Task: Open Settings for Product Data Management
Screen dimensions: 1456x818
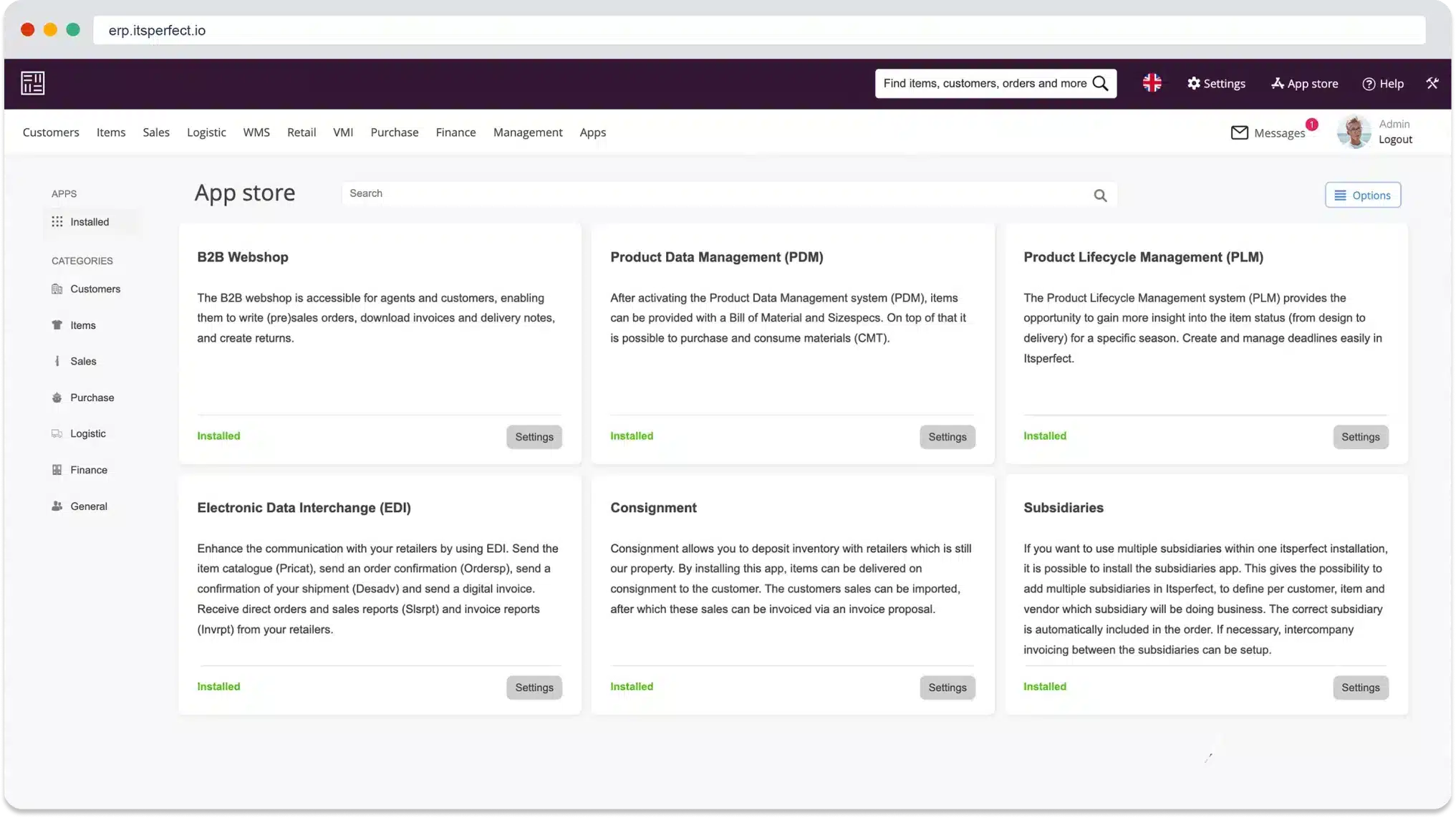Action: tap(948, 437)
